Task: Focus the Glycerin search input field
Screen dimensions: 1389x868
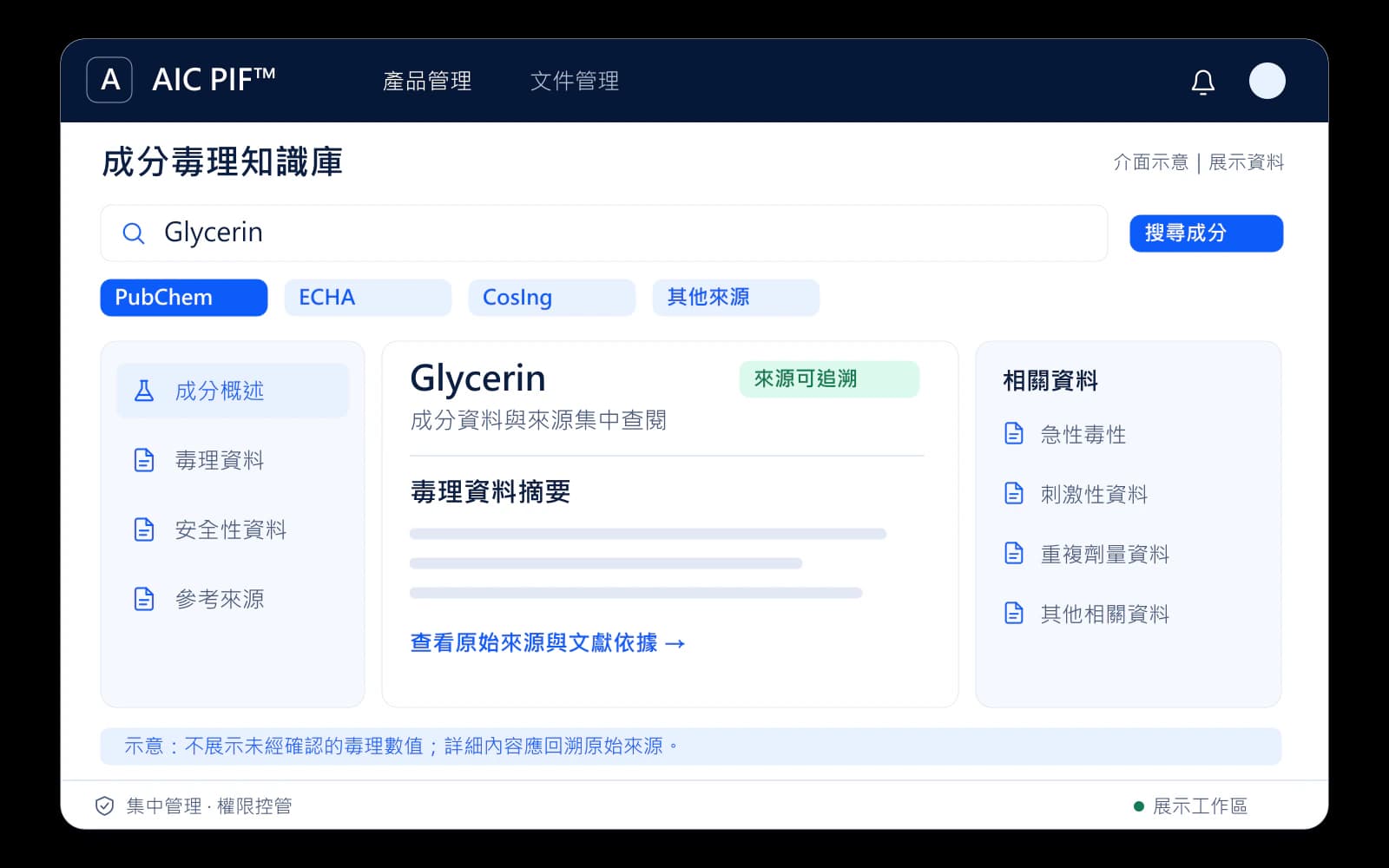Action: [604, 233]
